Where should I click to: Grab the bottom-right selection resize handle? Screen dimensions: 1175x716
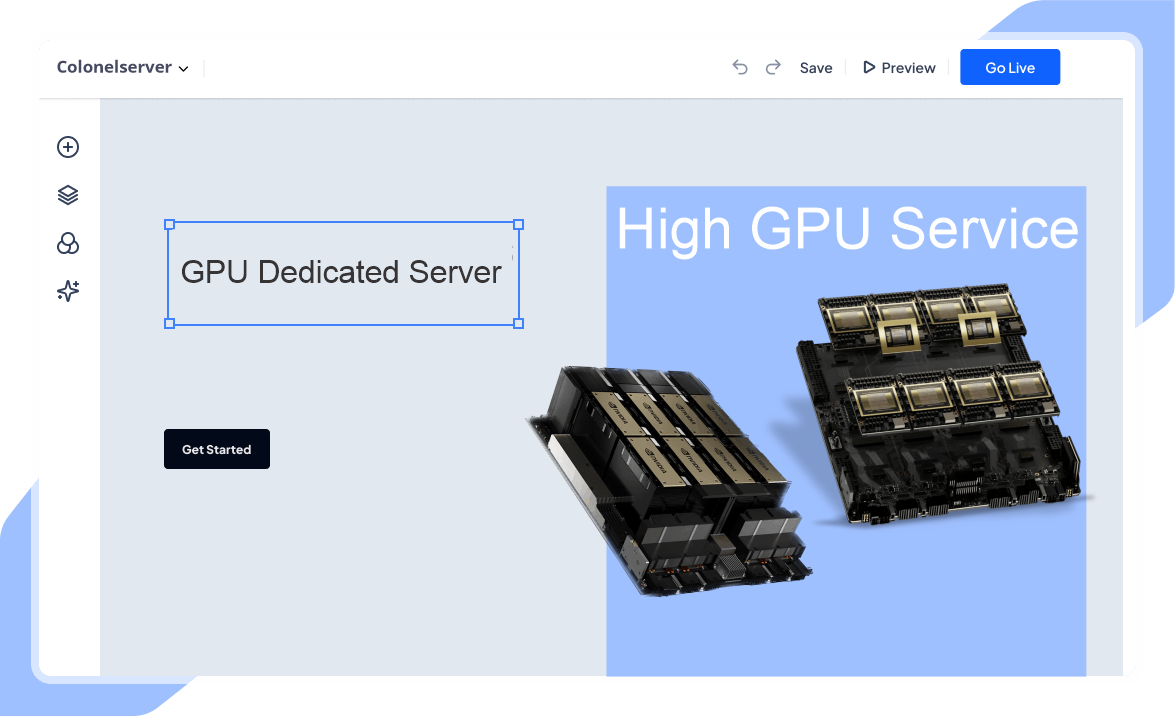click(518, 323)
